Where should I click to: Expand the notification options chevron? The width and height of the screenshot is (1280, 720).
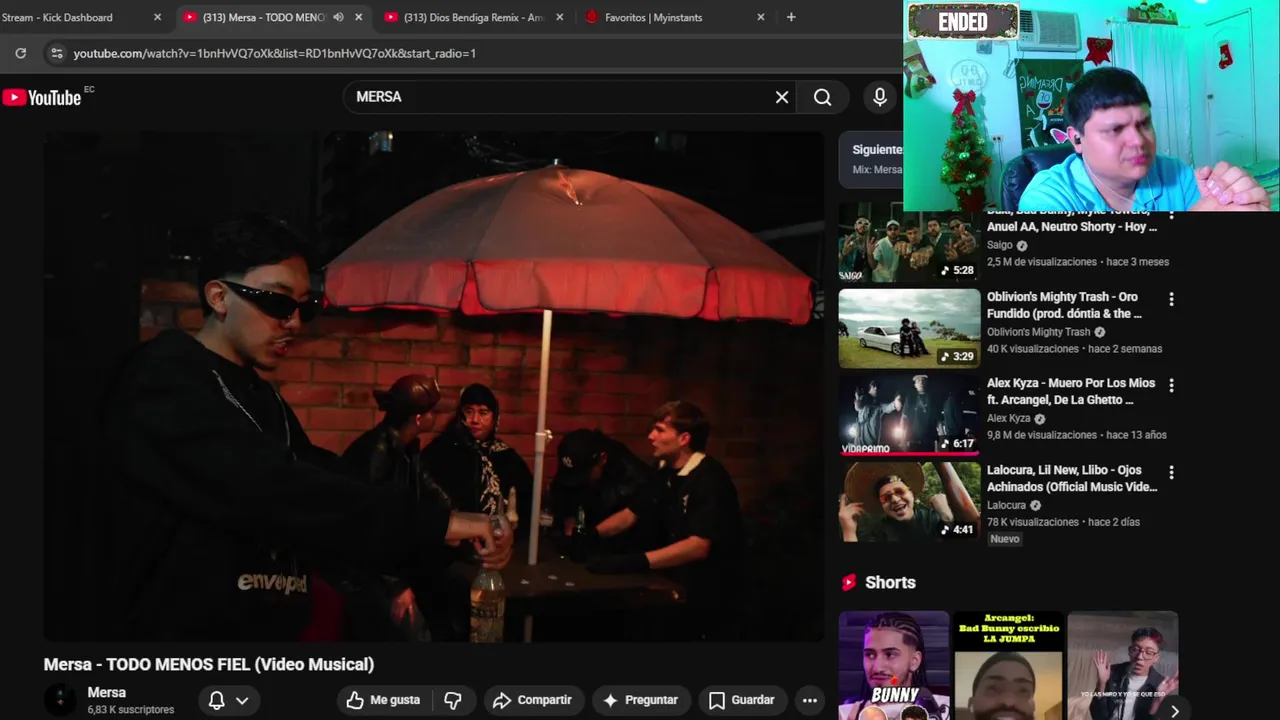pyautogui.click(x=242, y=700)
